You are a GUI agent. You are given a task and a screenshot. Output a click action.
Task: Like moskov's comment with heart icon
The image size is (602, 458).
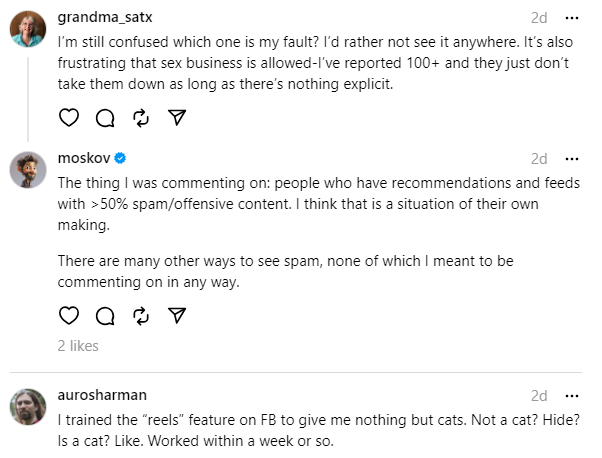coord(69,316)
